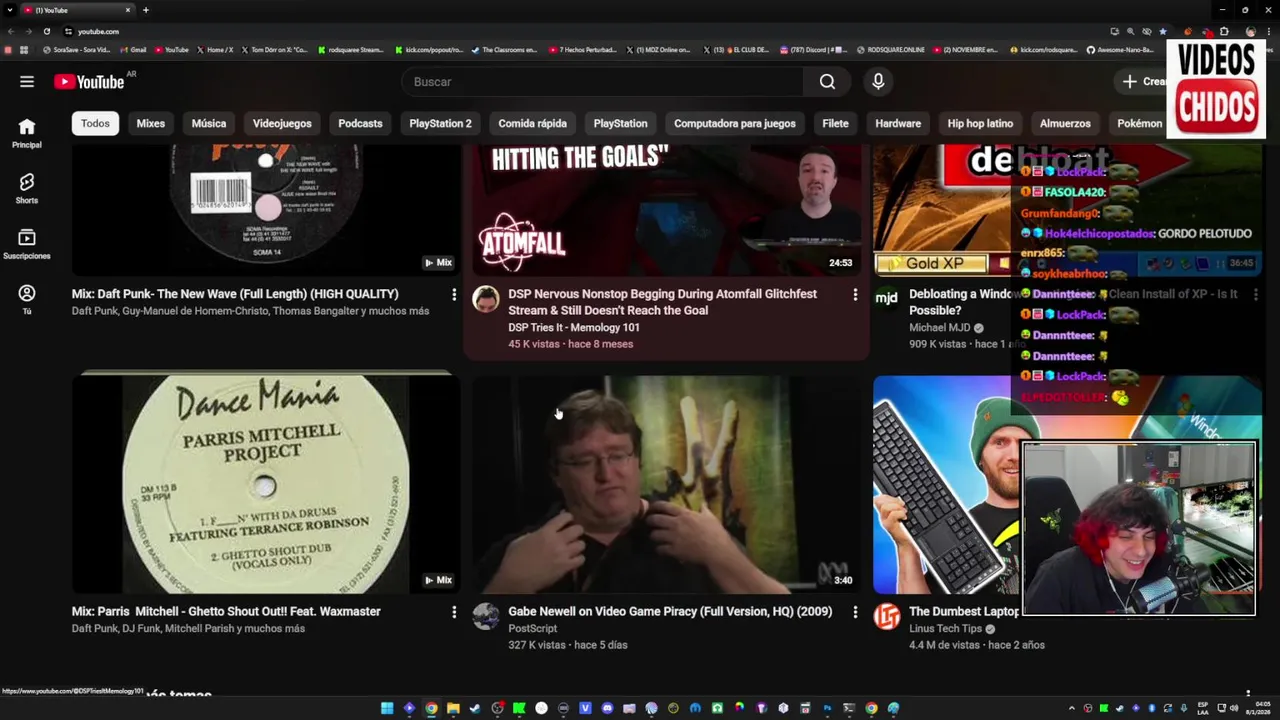Open the Atomfall DSP video thumbnail
Image resolution: width=1280 pixels, height=720 pixels.
click(x=666, y=210)
